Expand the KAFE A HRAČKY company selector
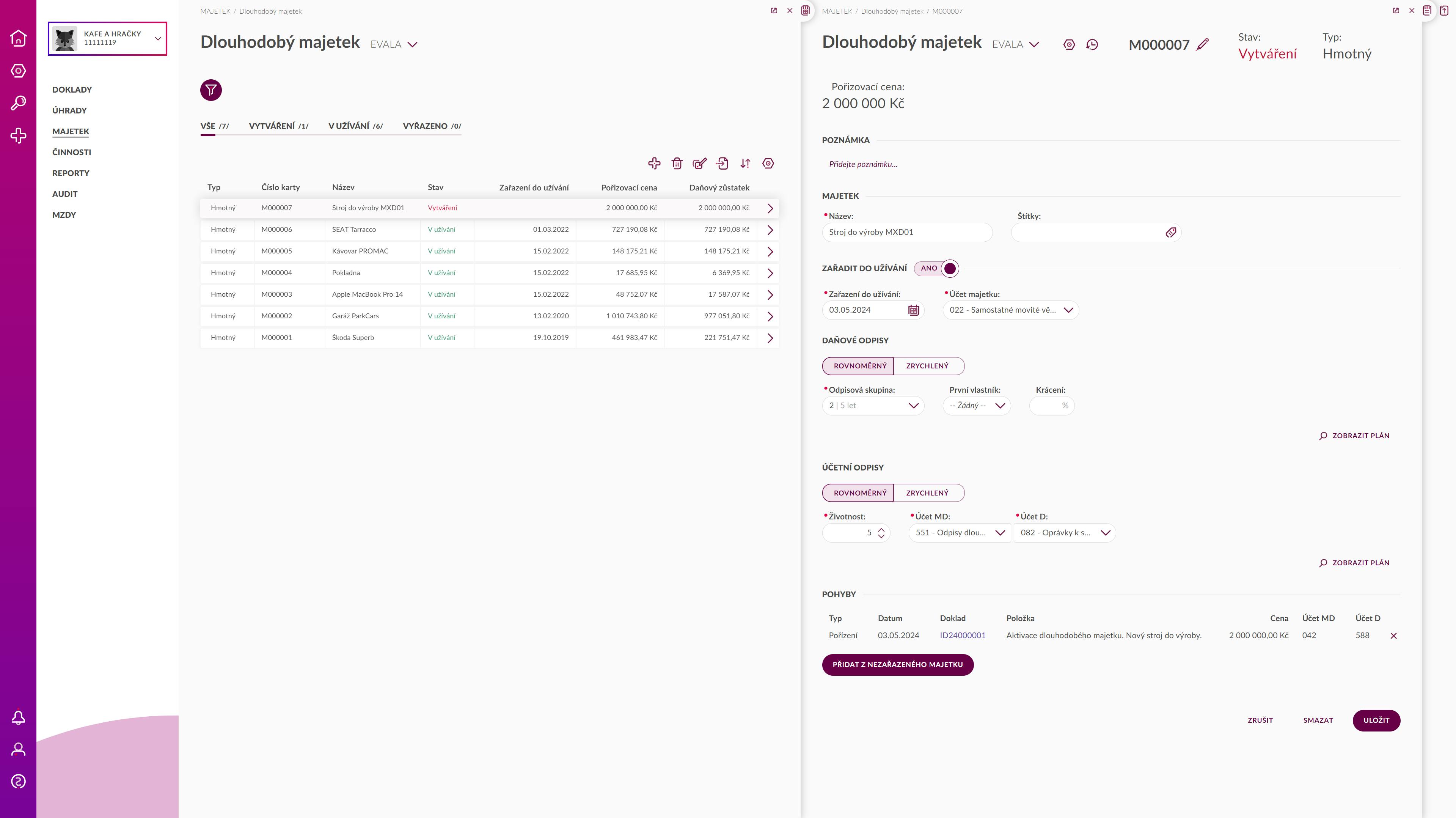 [107, 38]
